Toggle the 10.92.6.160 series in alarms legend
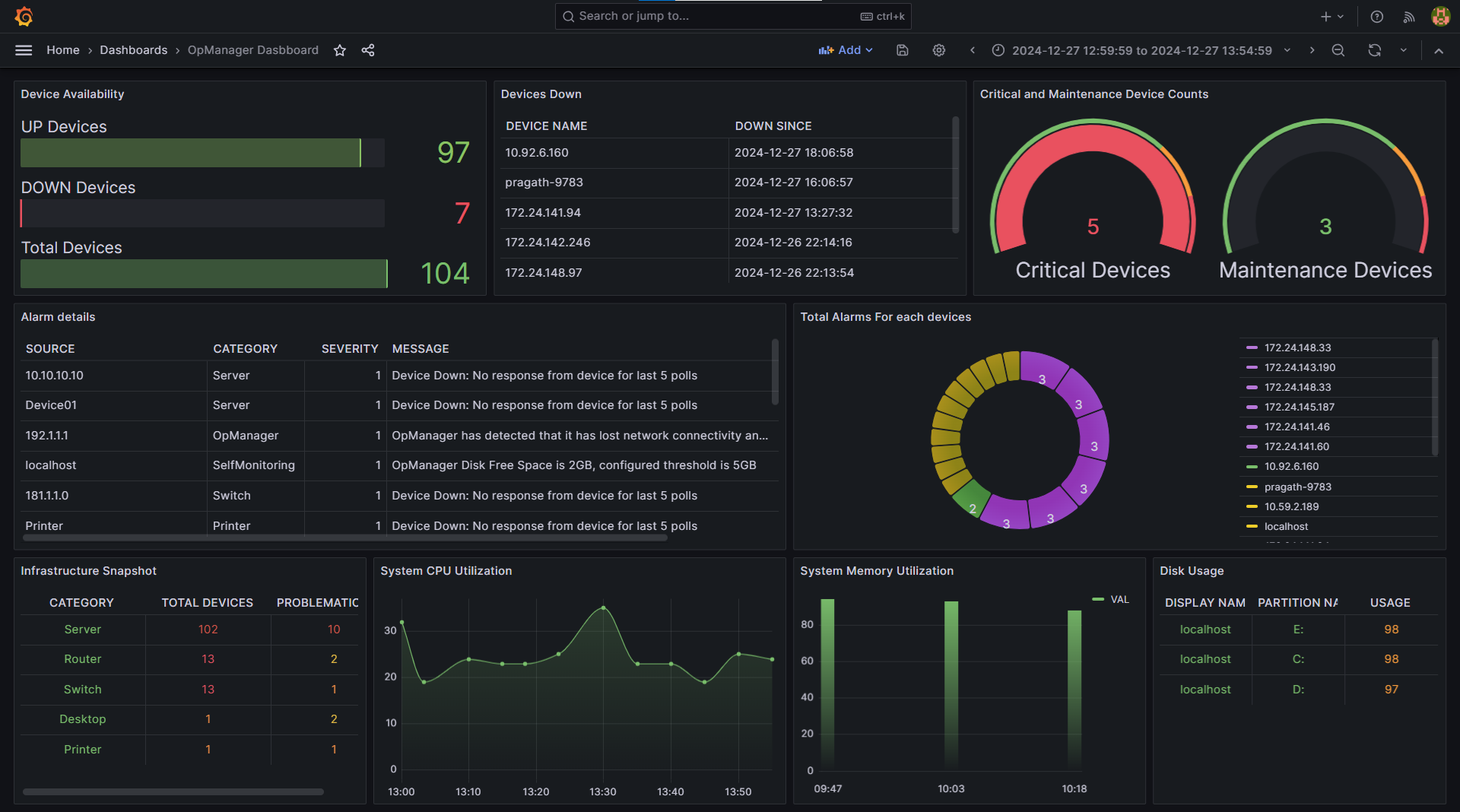Image resolution: width=1460 pixels, height=812 pixels. pos(1292,466)
